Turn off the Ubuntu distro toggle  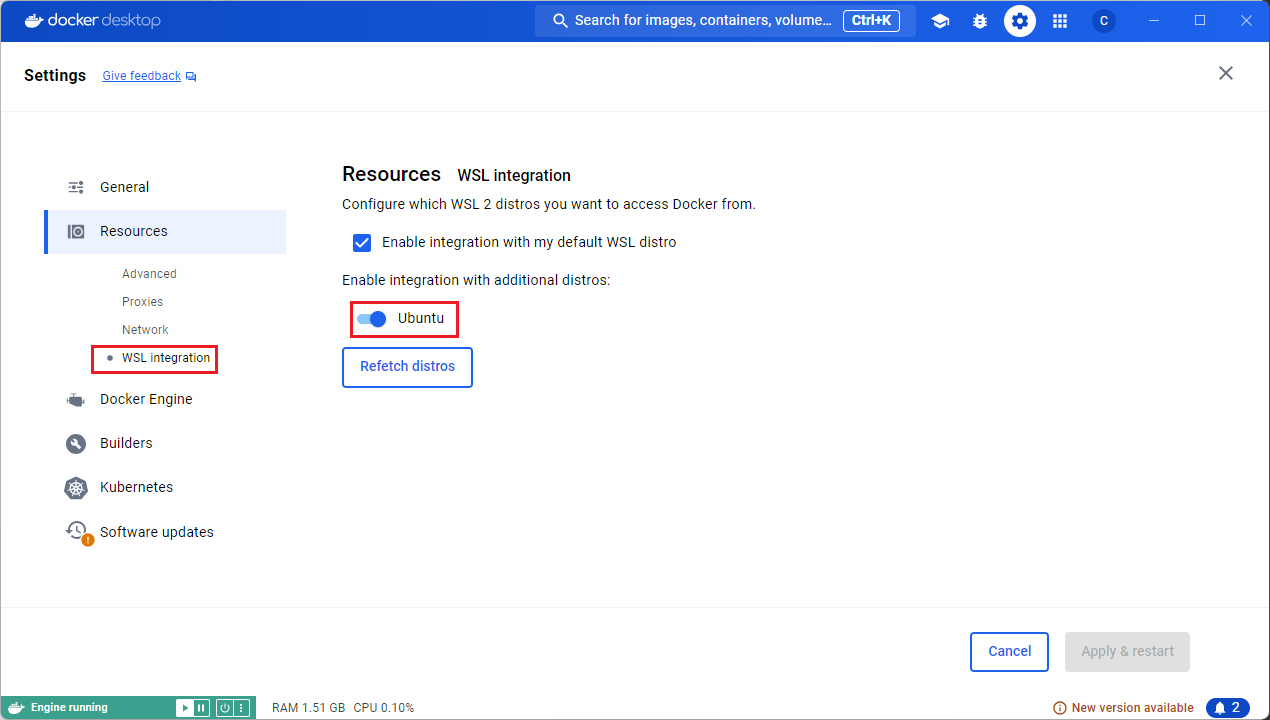click(371, 318)
